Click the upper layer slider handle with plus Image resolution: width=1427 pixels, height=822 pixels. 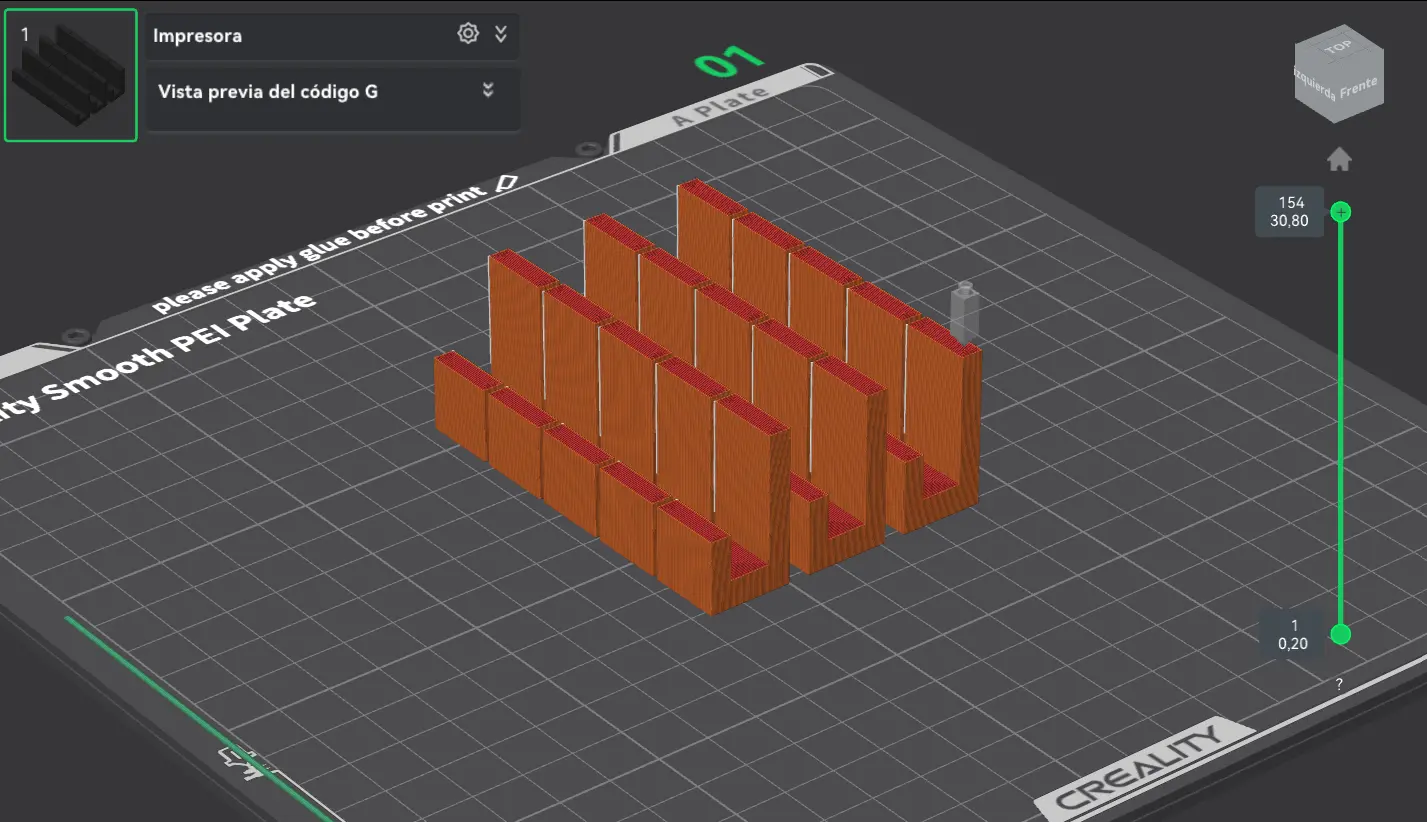click(1341, 212)
